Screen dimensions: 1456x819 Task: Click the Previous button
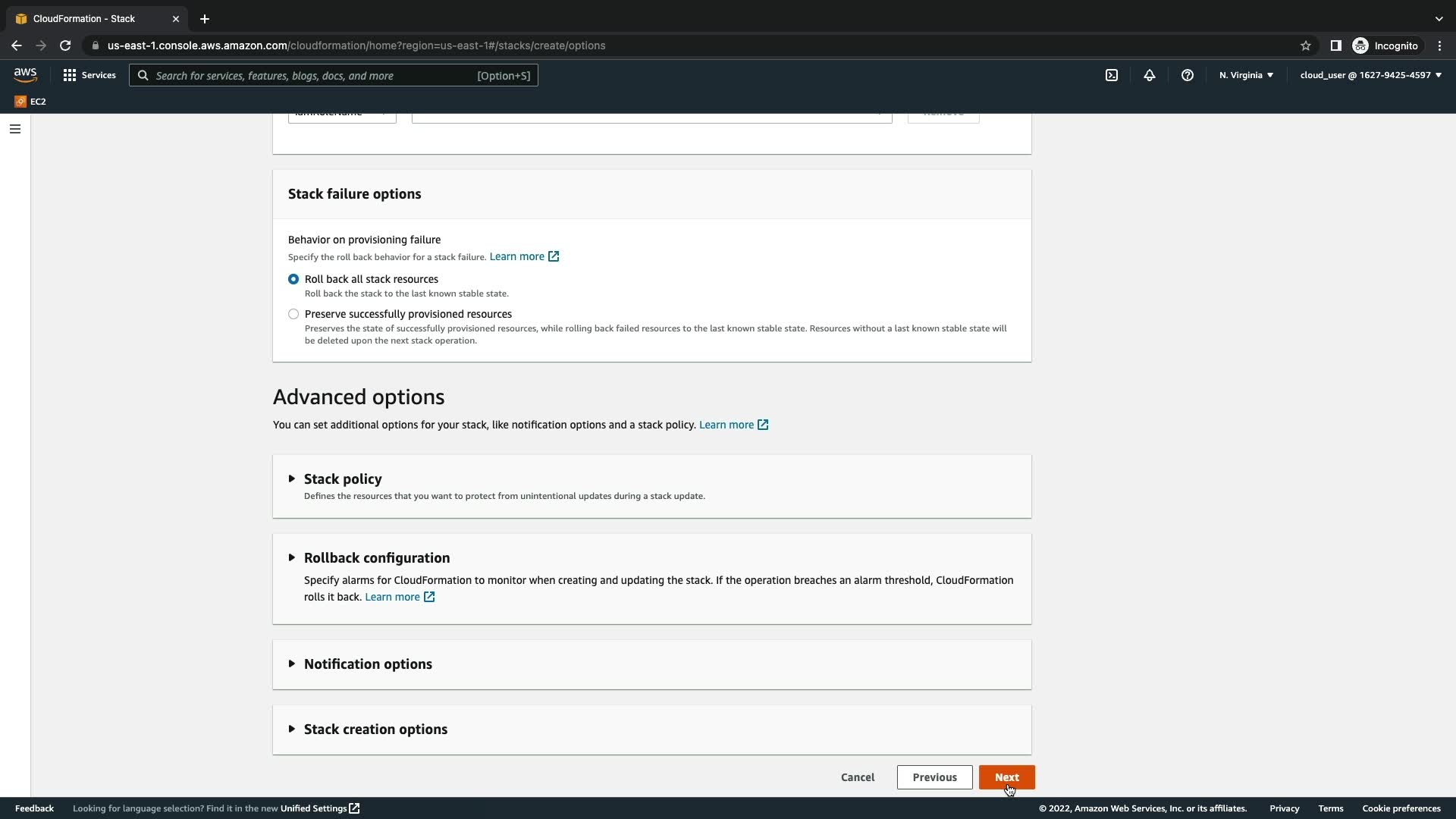pyautogui.click(x=934, y=777)
